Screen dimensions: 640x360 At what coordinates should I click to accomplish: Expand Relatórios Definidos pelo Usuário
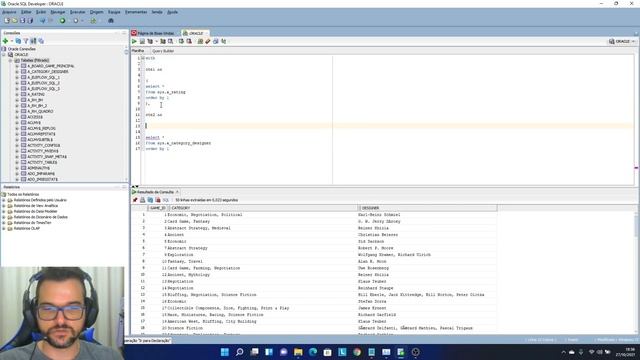4,200
